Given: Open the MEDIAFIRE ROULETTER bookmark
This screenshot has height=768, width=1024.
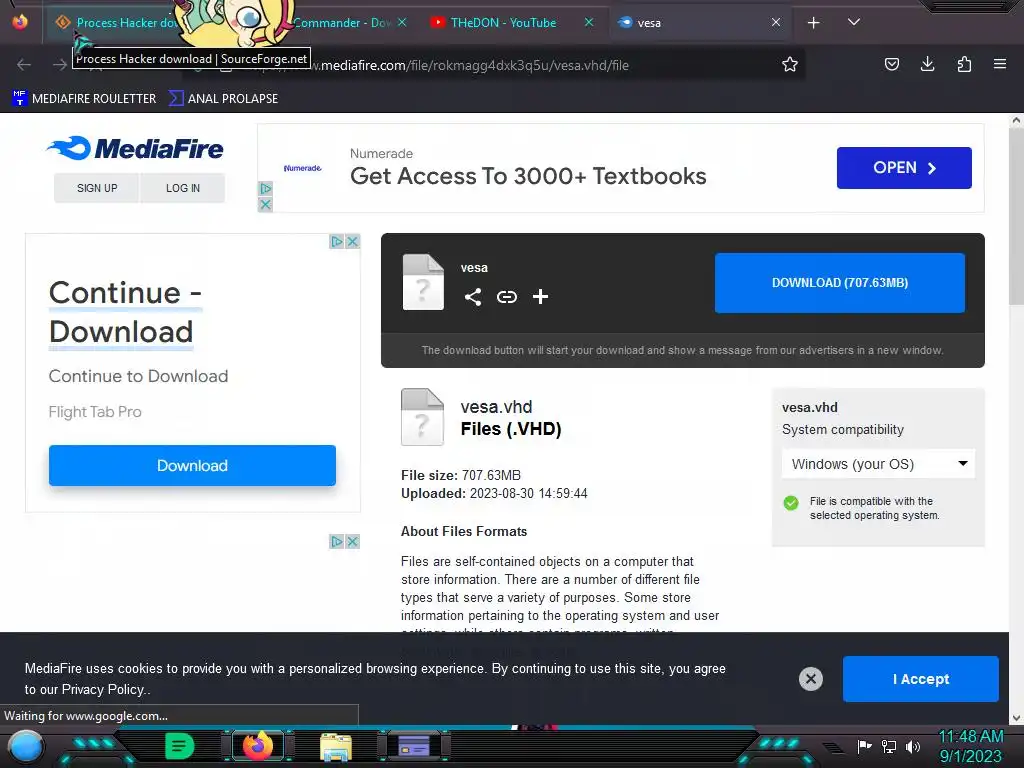Looking at the screenshot, I should pos(84,99).
